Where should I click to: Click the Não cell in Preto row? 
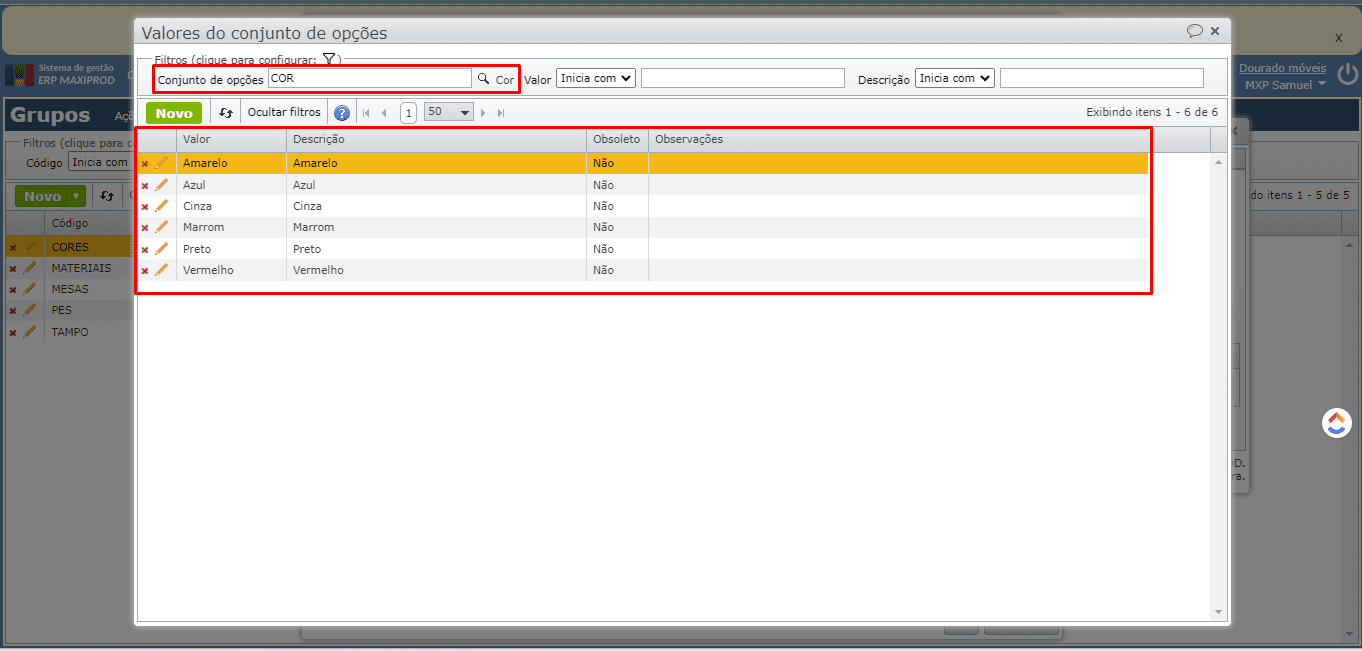coord(617,249)
